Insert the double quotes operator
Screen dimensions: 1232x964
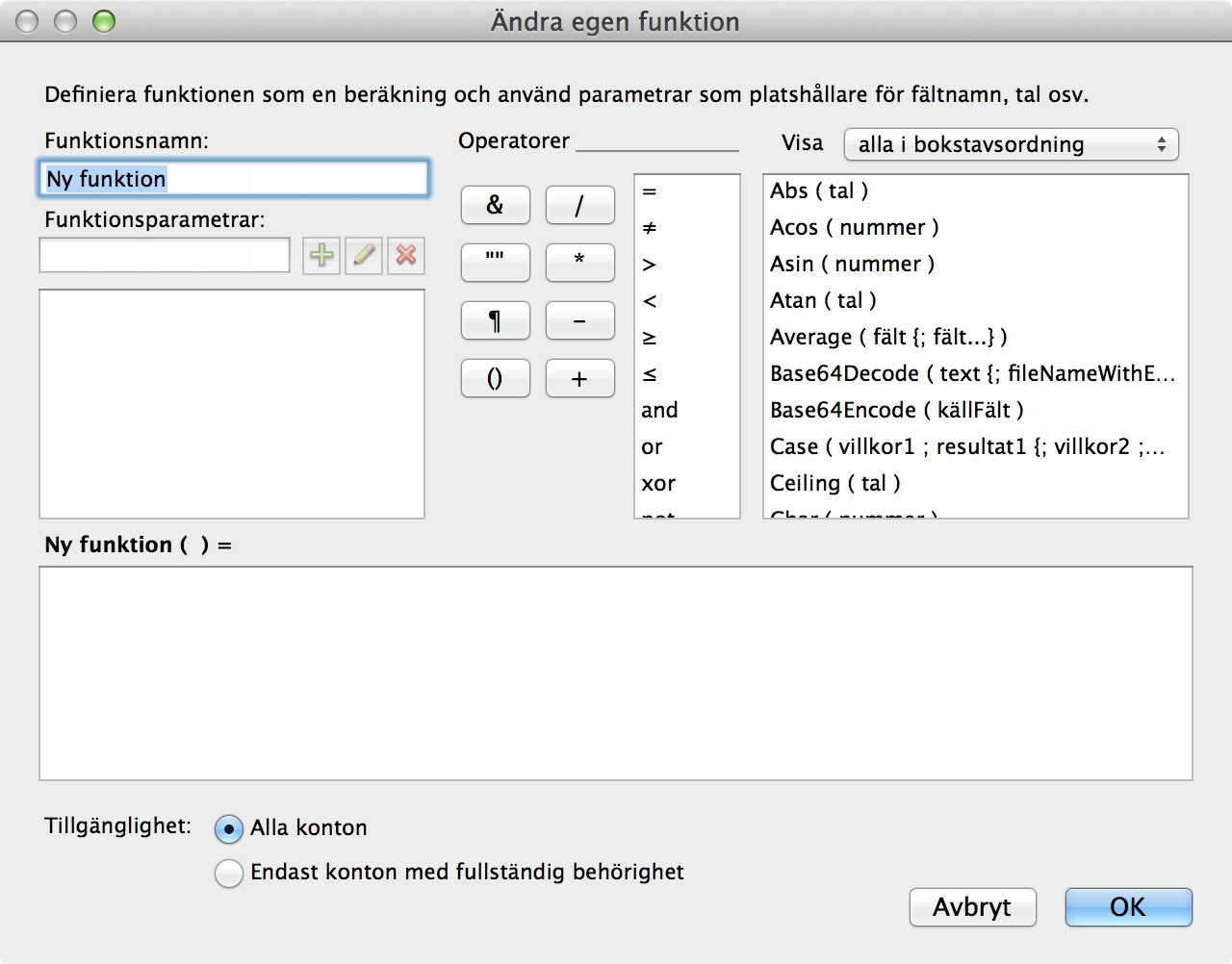coord(495,263)
